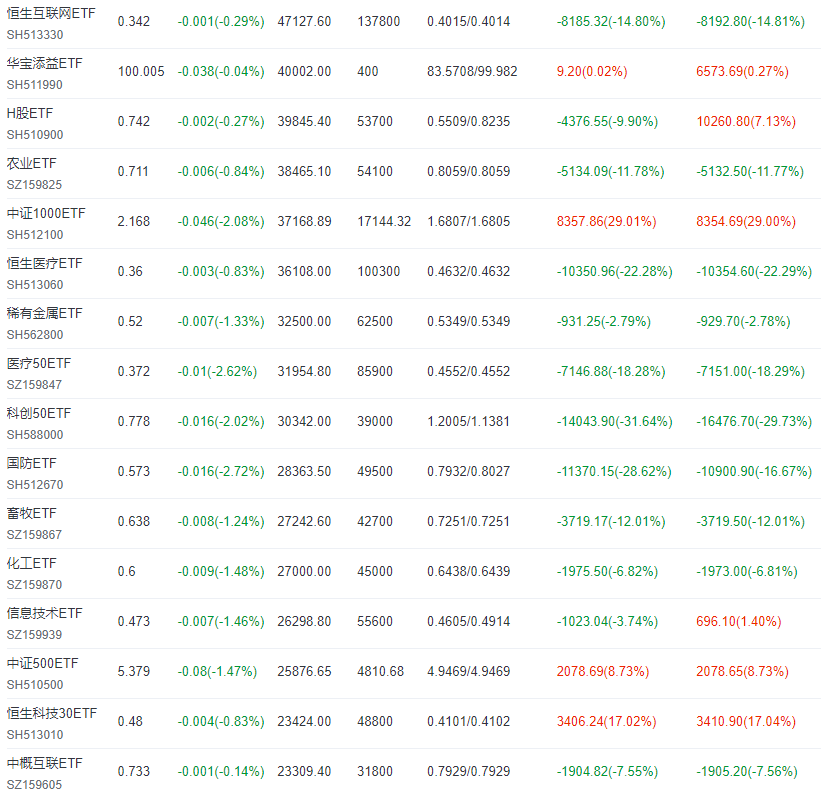Click the 科创50ETF name
Image resolution: width=821 pixels, height=797 pixels.
click(x=39, y=413)
